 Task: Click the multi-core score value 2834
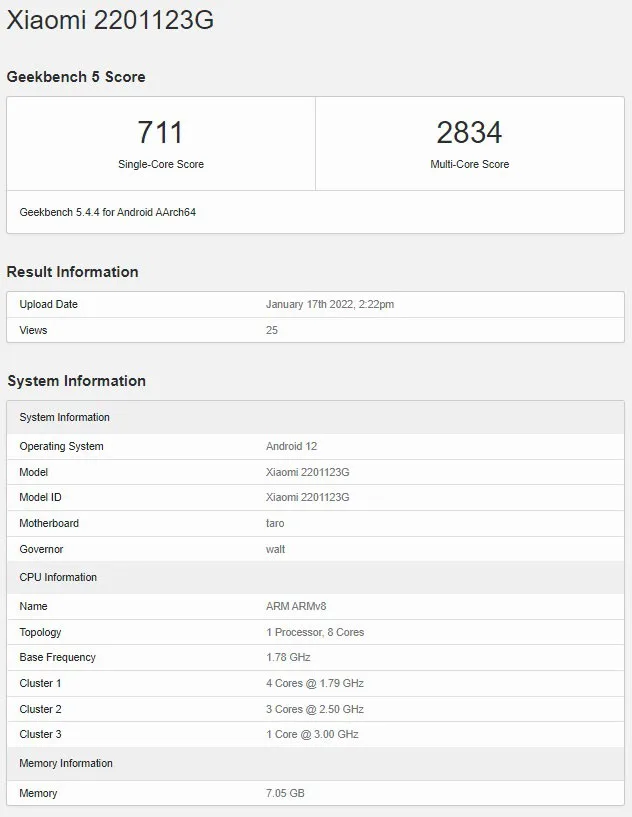point(469,132)
